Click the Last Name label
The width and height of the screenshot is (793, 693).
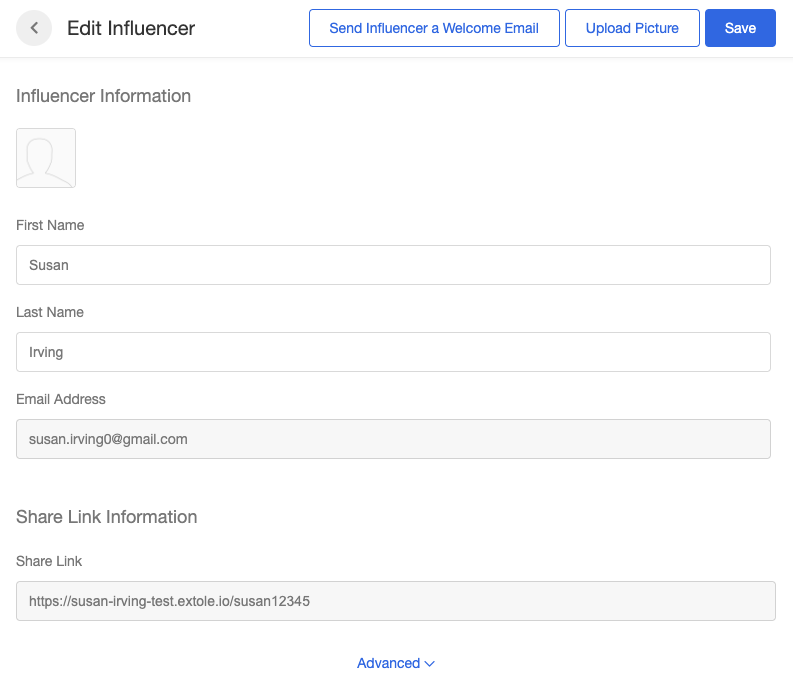50,312
